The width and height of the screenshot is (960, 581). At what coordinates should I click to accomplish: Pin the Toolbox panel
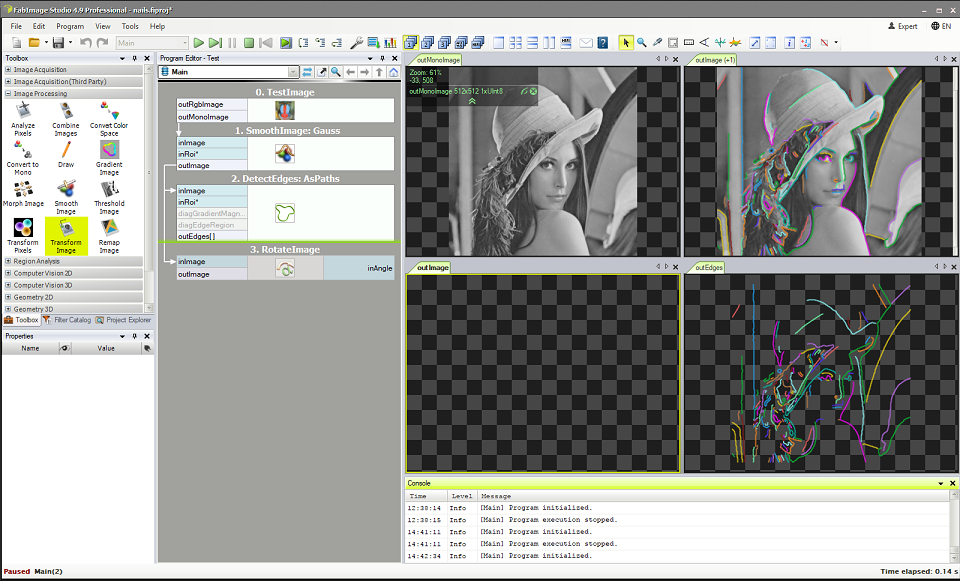click(135, 58)
